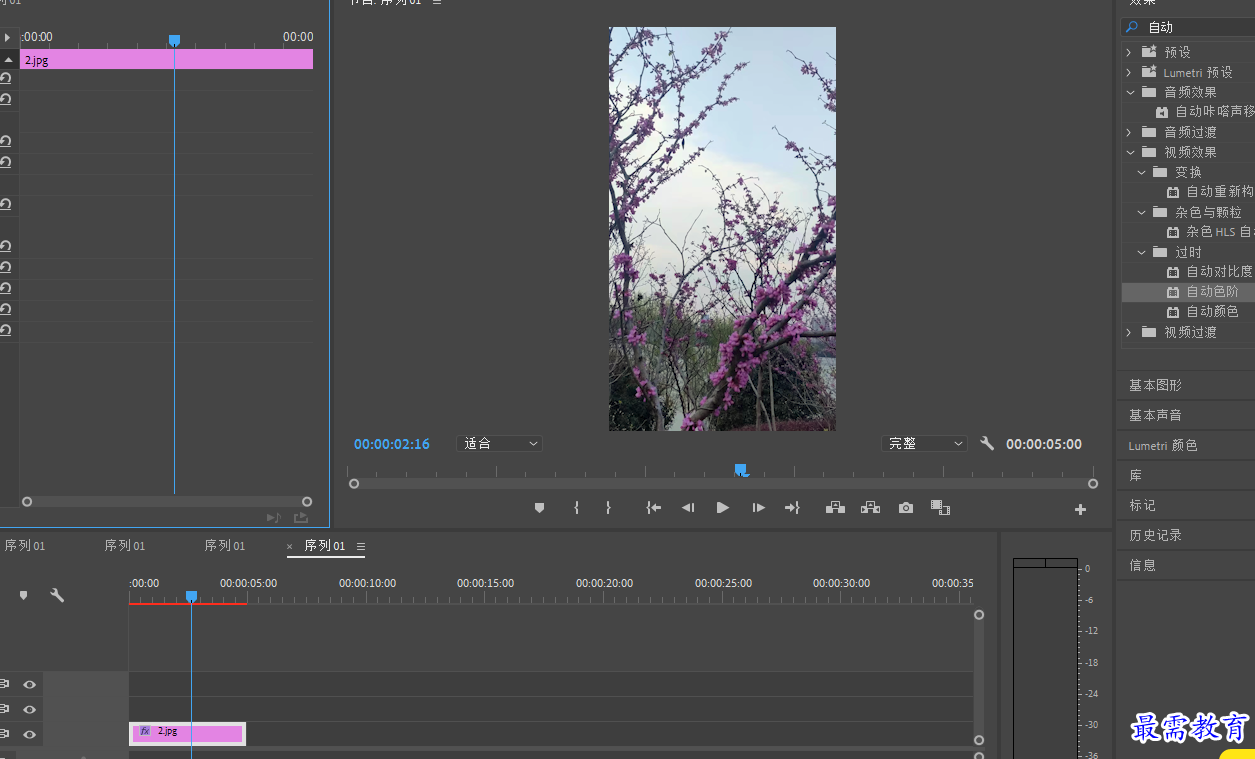Image resolution: width=1255 pixels, height=759 pixels.
Task: Open Program monitor settings wrench
Action: (987, 443)
